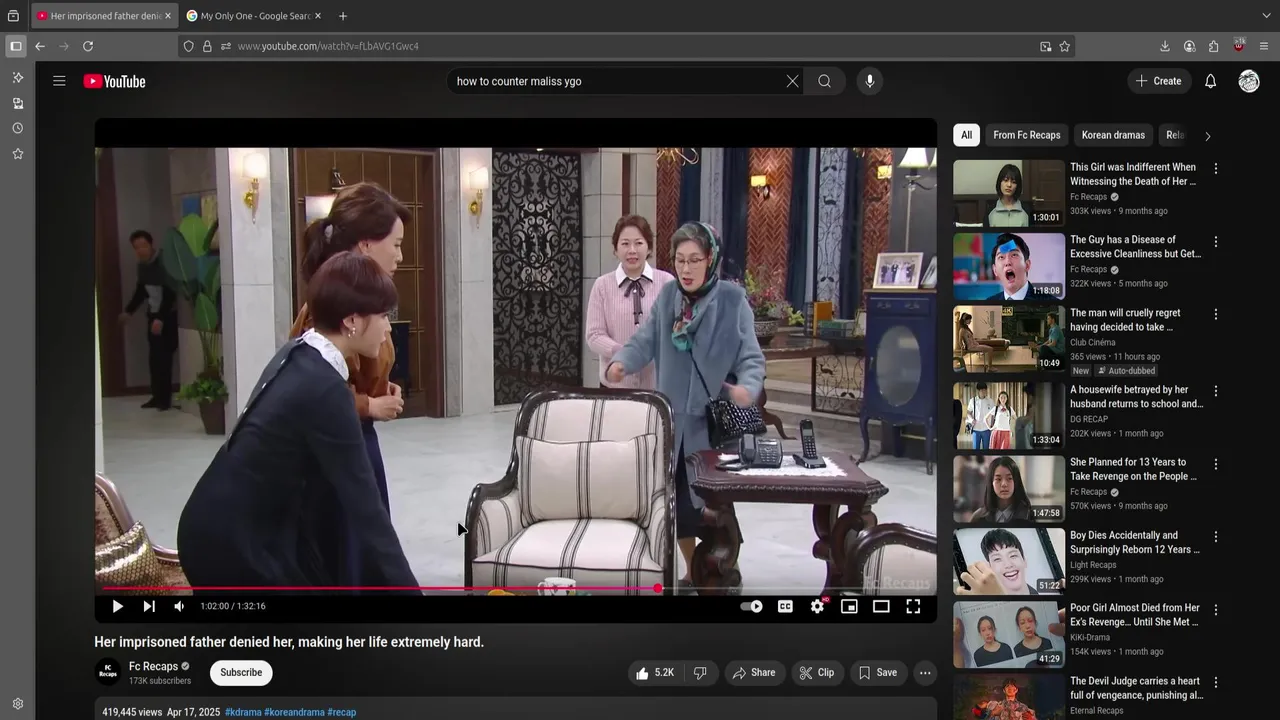
Task: Open the Fc Recaps channel name link
Action: tap(153, 666)
